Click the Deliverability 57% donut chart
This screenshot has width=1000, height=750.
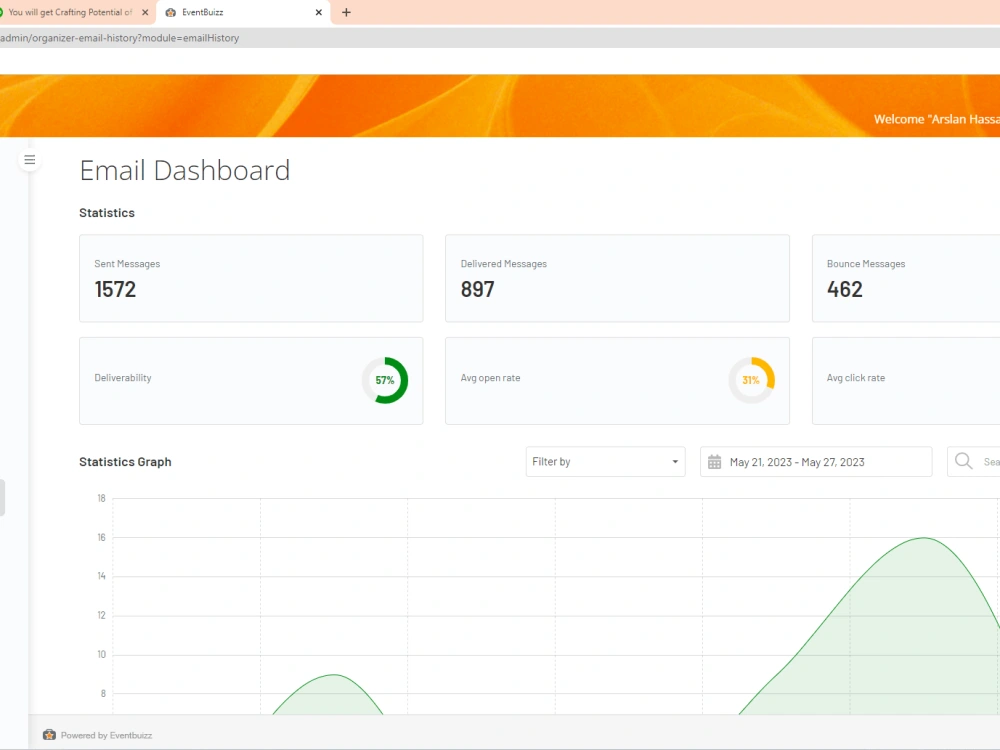pyautogui.click(x=385, y=380)
